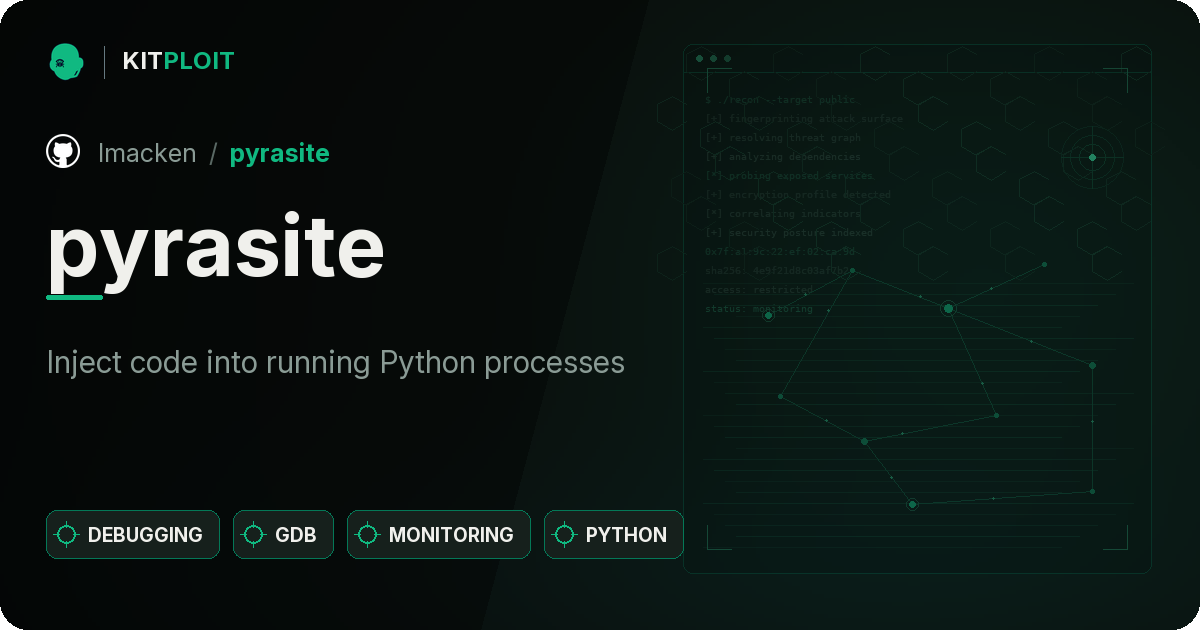Viewport: 1200px width, 630px height.
Task: Click the three window dots in the terminal header
Action: 713,59
